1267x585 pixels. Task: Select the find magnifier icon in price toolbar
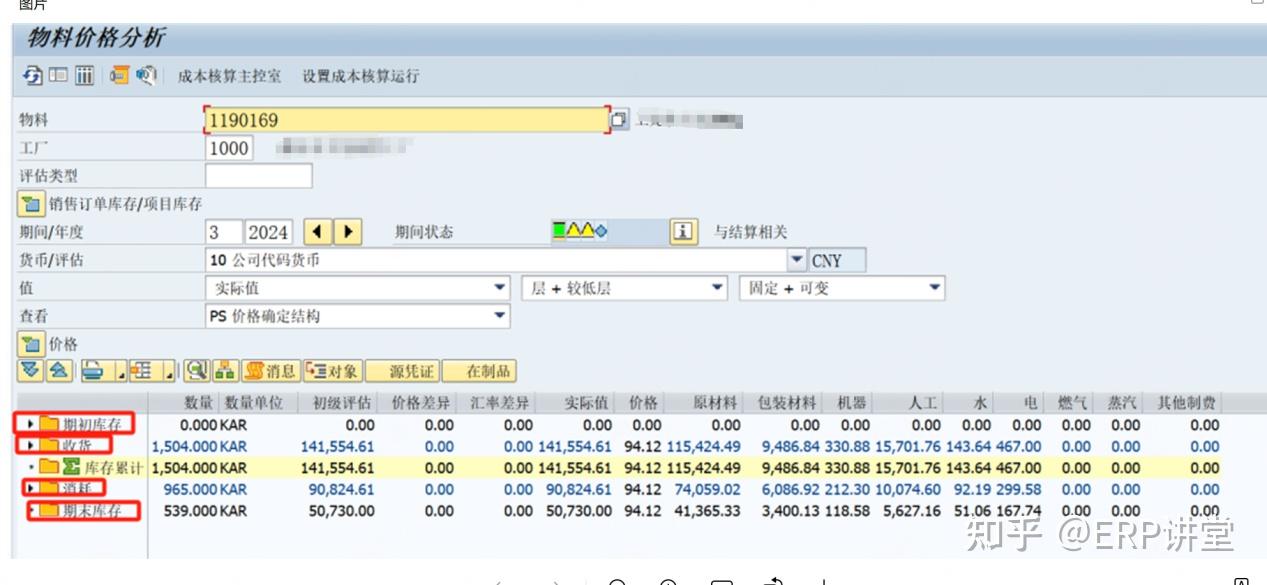(196, 371)
